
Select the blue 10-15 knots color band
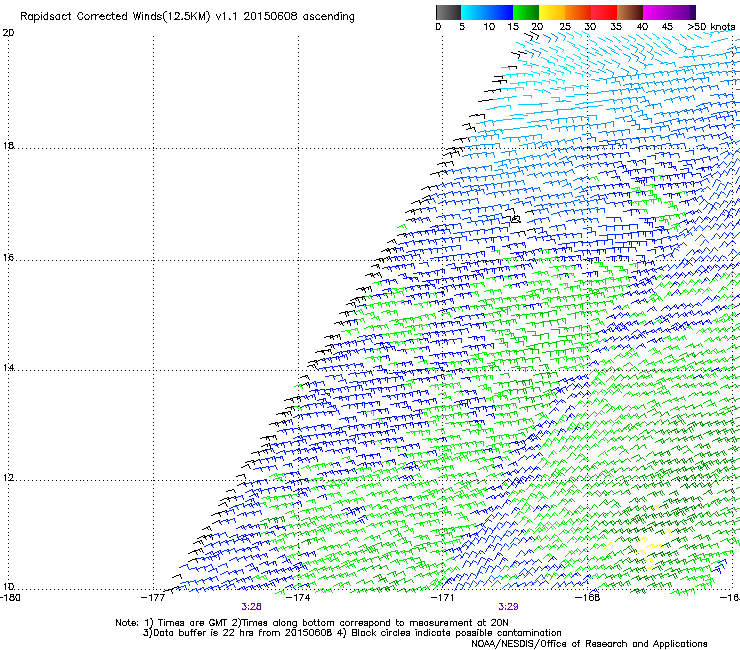500,12
